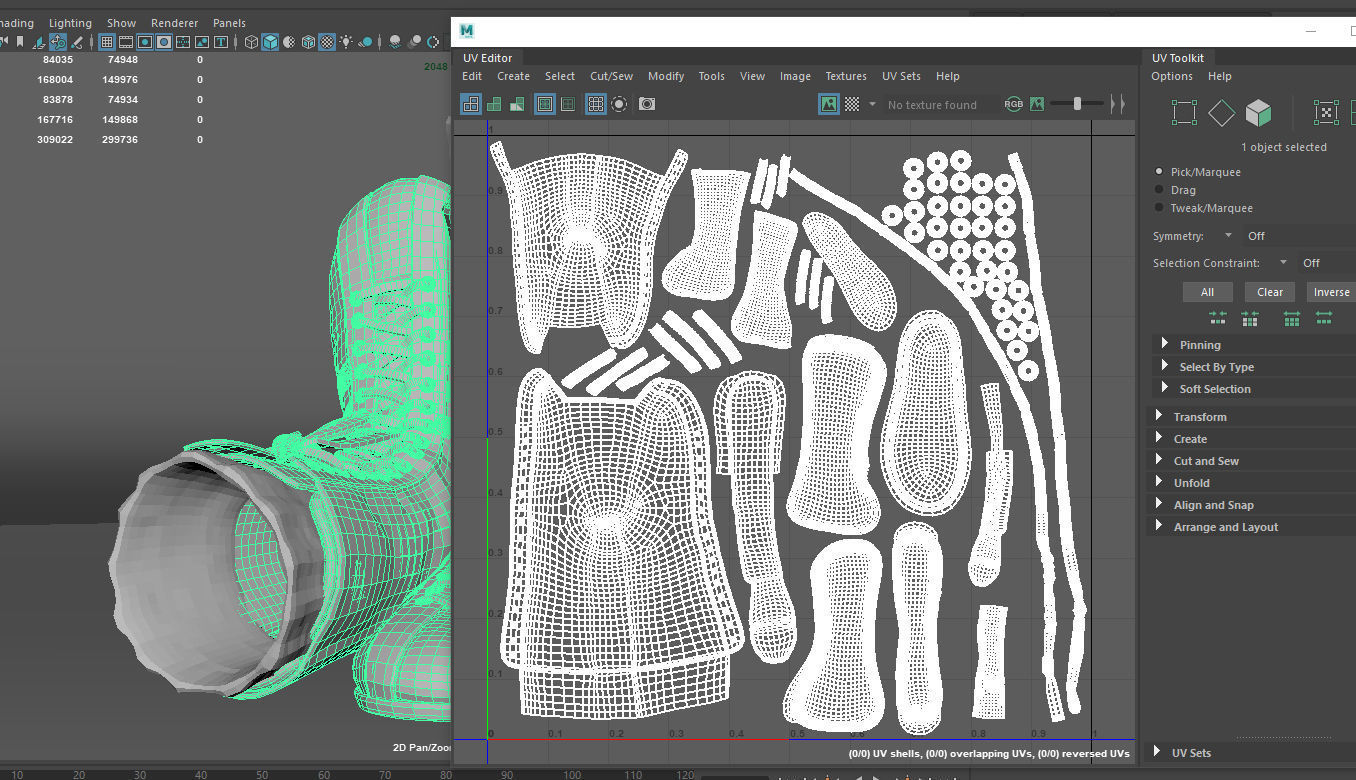Click the isolate select circular arrow icon
This screenshot has height=780, width=1356.
[433, 42]
